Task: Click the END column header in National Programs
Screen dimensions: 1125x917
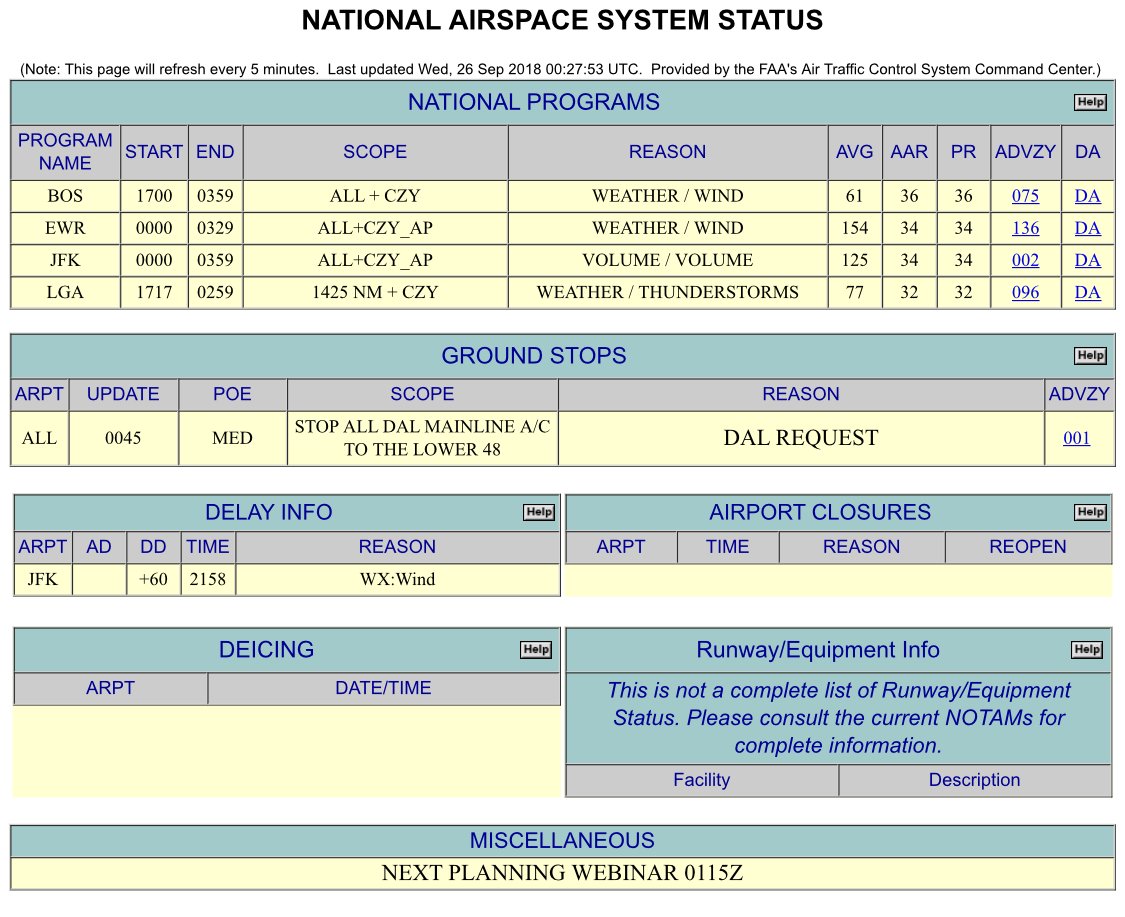Action: point(215,151)
